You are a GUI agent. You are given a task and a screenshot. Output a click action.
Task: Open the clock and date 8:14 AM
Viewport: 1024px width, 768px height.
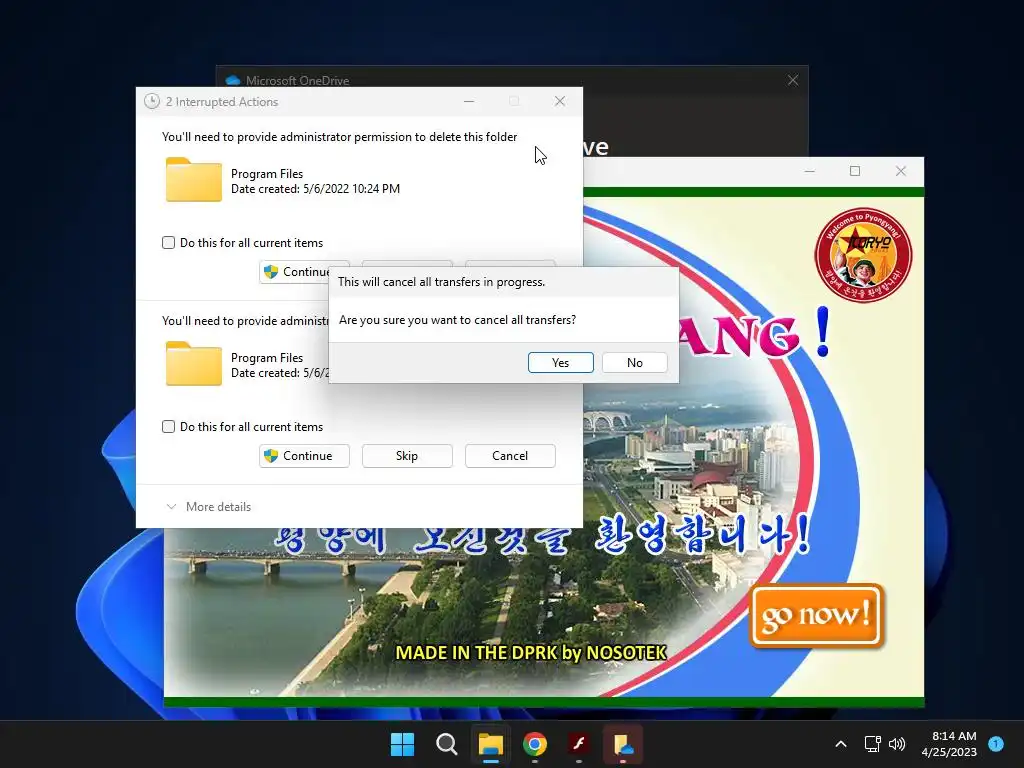pyautogui.click(x=949, y=744)
